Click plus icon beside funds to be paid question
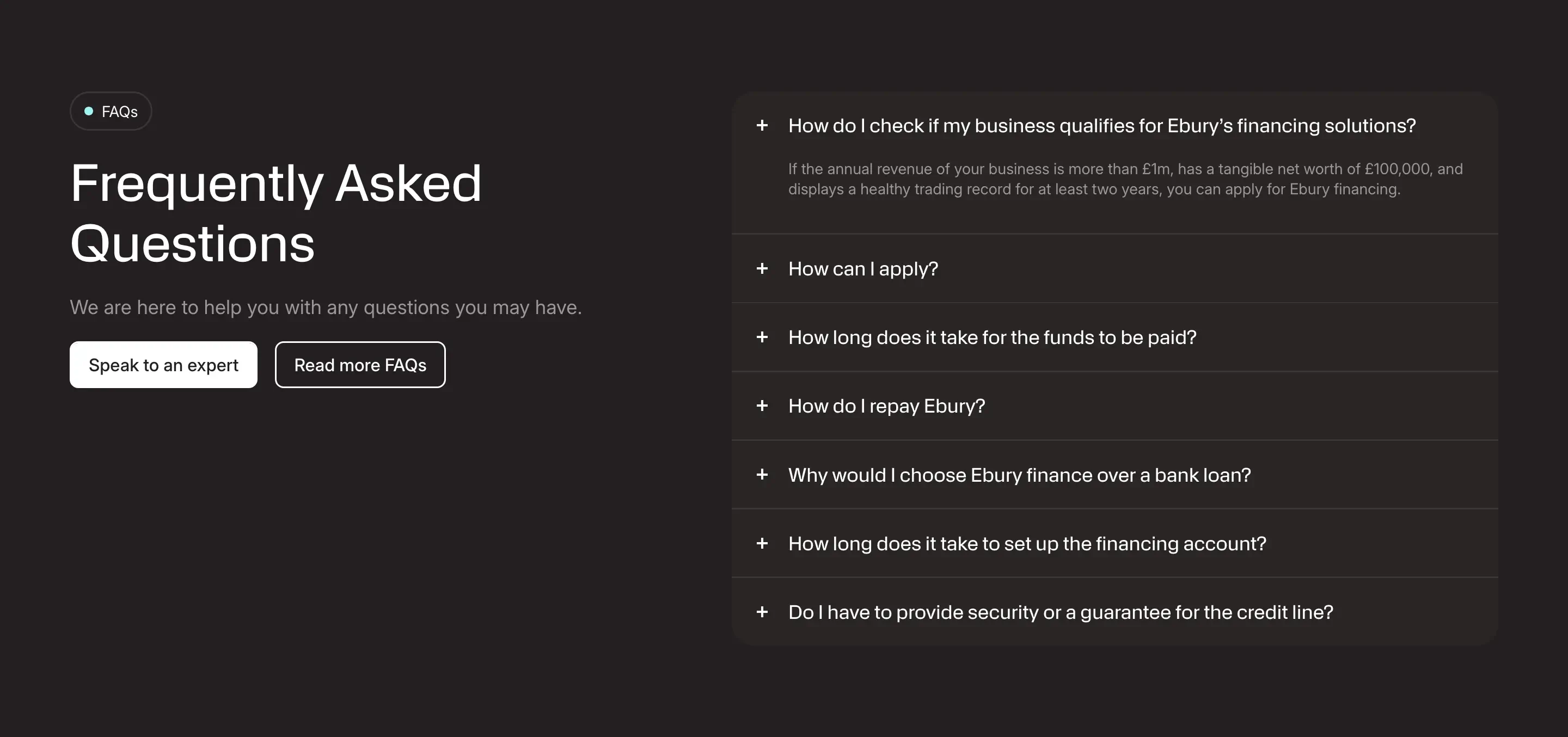This screenshot has height=737, width=1568. point(762,337)
